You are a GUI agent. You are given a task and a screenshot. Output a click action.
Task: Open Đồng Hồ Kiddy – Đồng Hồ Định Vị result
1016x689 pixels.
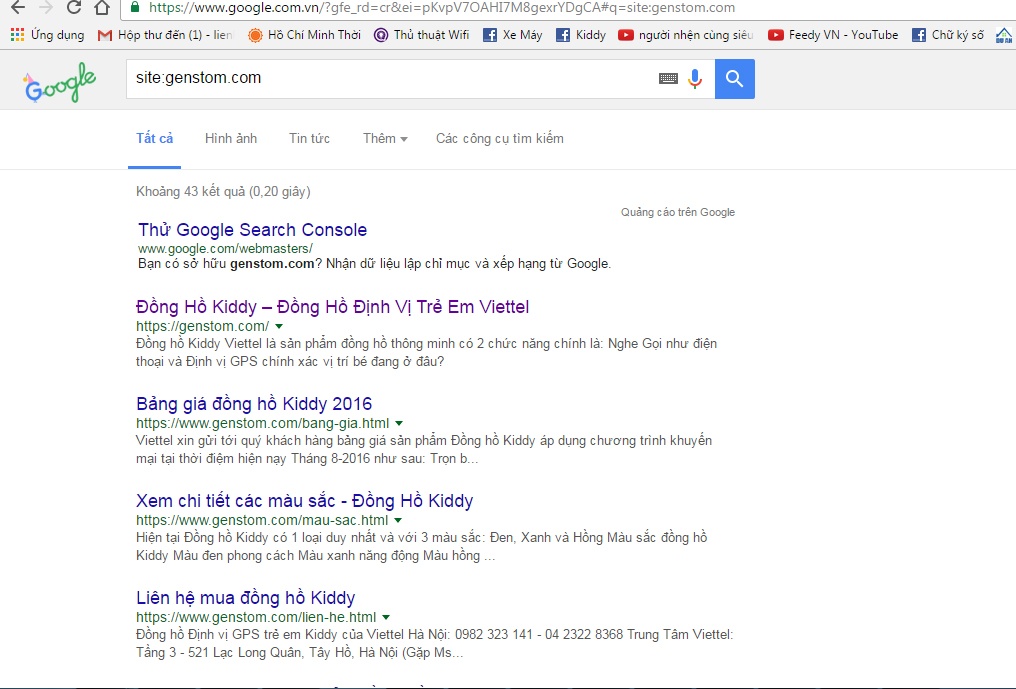332,307
